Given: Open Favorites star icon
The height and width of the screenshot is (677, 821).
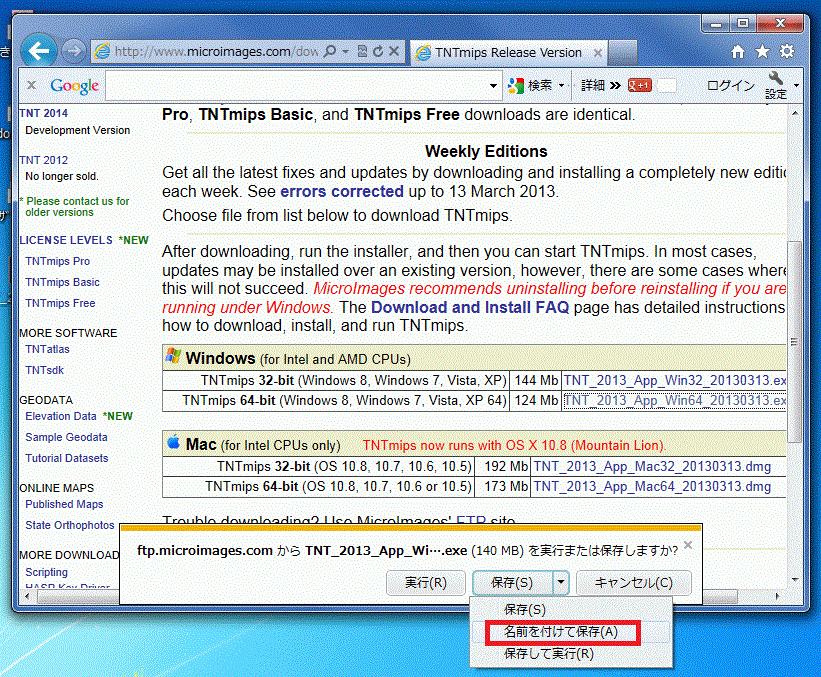Looking at the screenshot, I should (762, 51).
